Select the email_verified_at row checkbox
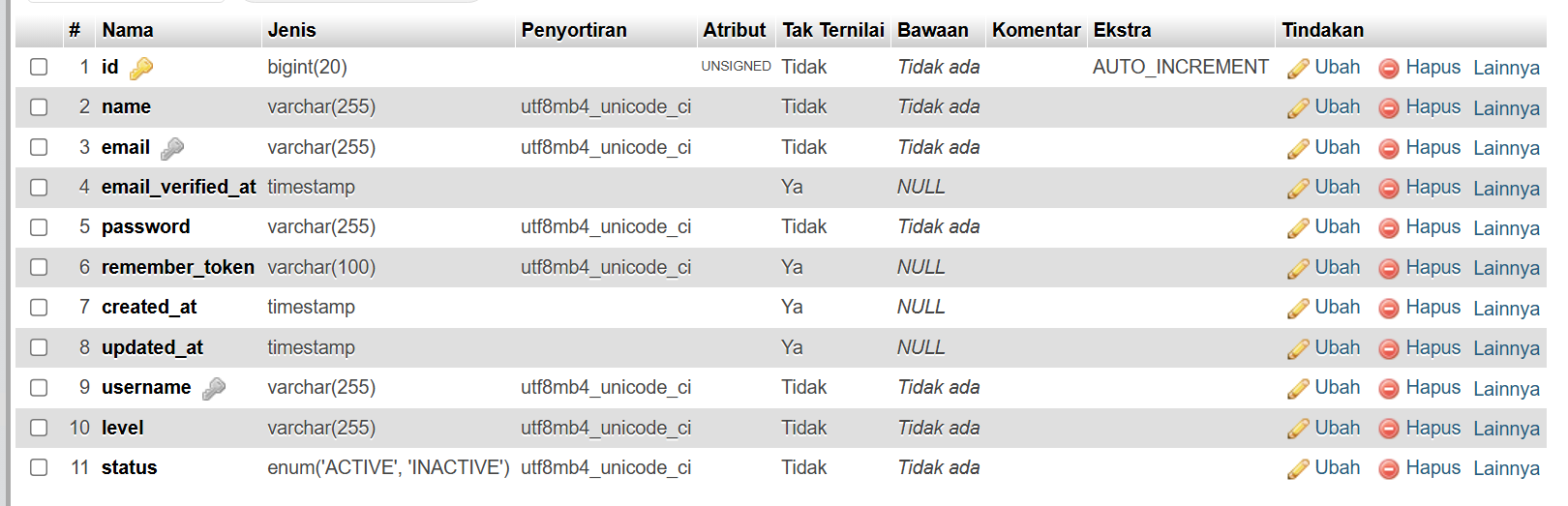 pyautogui.click(x=39, y=187)
